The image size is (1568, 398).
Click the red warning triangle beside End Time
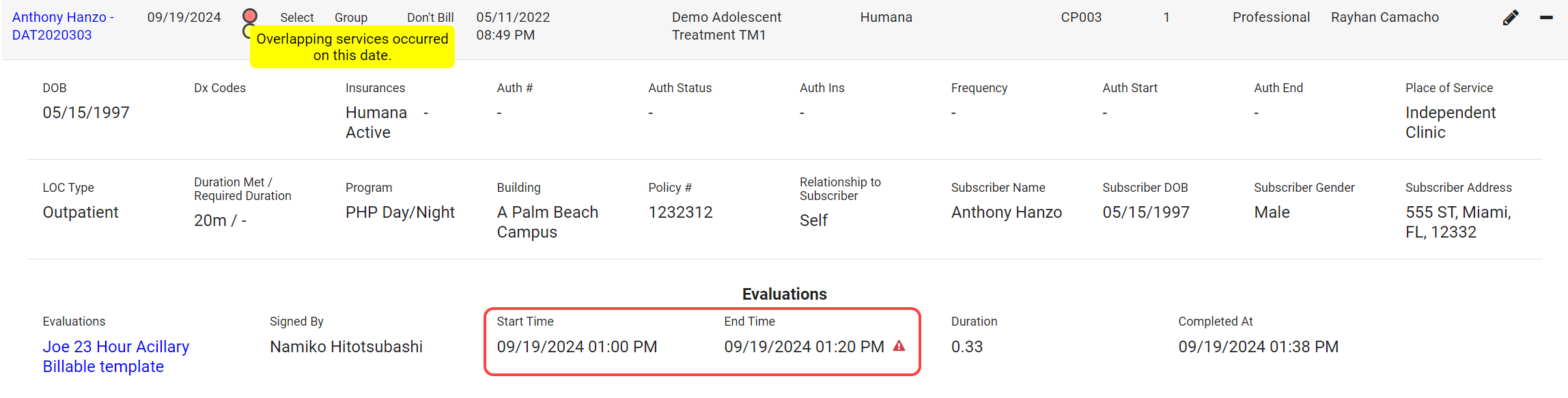click(x=899, y=346)
